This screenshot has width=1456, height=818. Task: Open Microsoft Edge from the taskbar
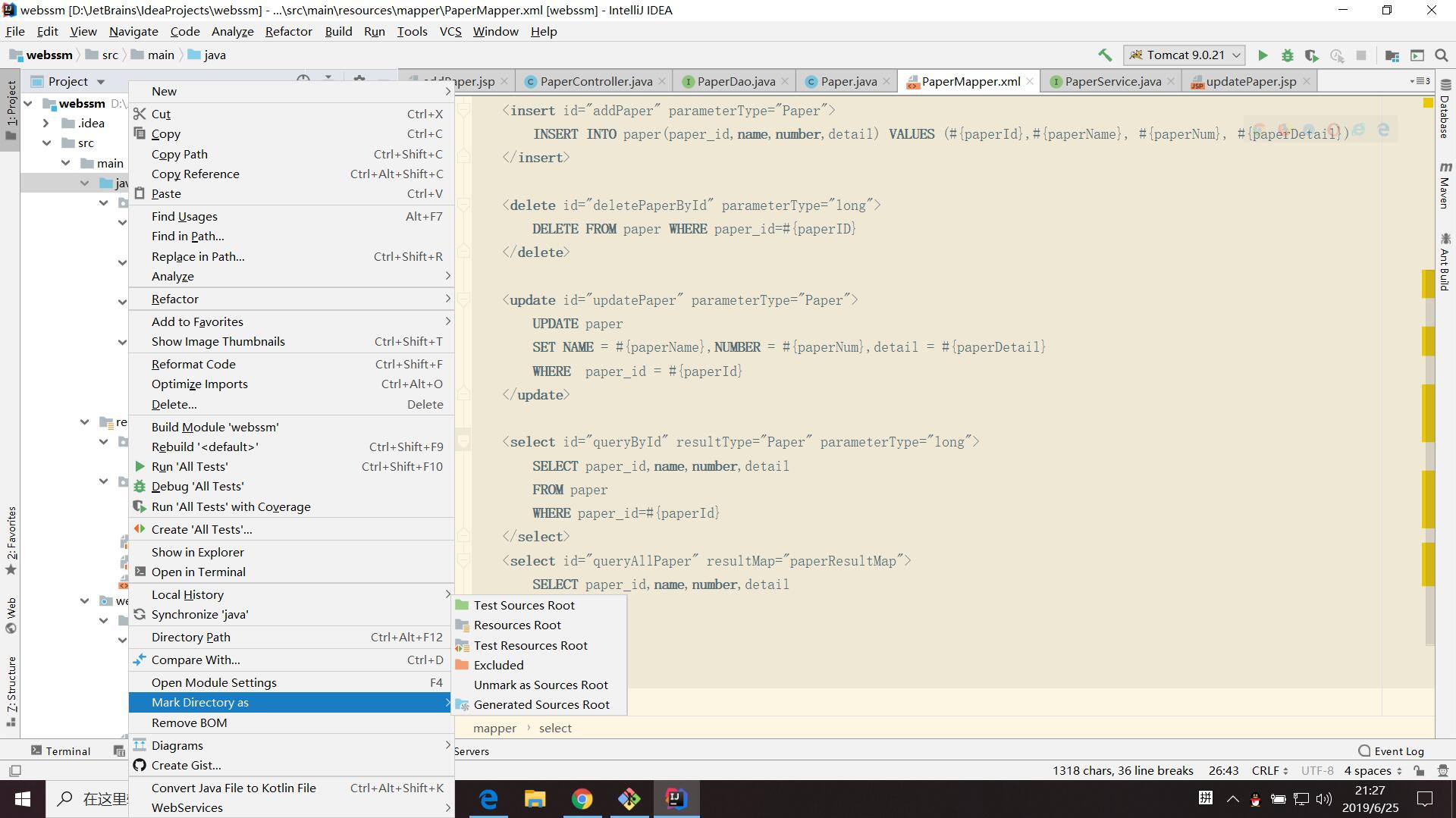pyautogui.click(x=489, y=799)
